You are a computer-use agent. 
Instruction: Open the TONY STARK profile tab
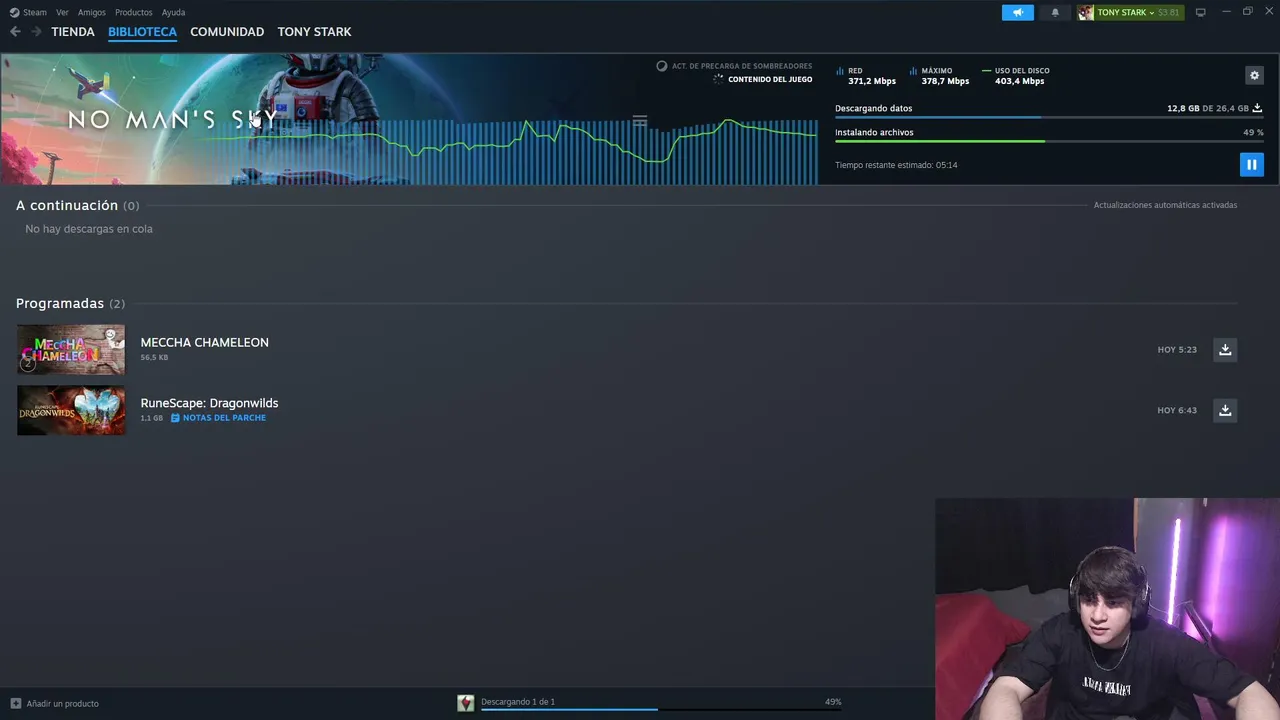[314, 32]
